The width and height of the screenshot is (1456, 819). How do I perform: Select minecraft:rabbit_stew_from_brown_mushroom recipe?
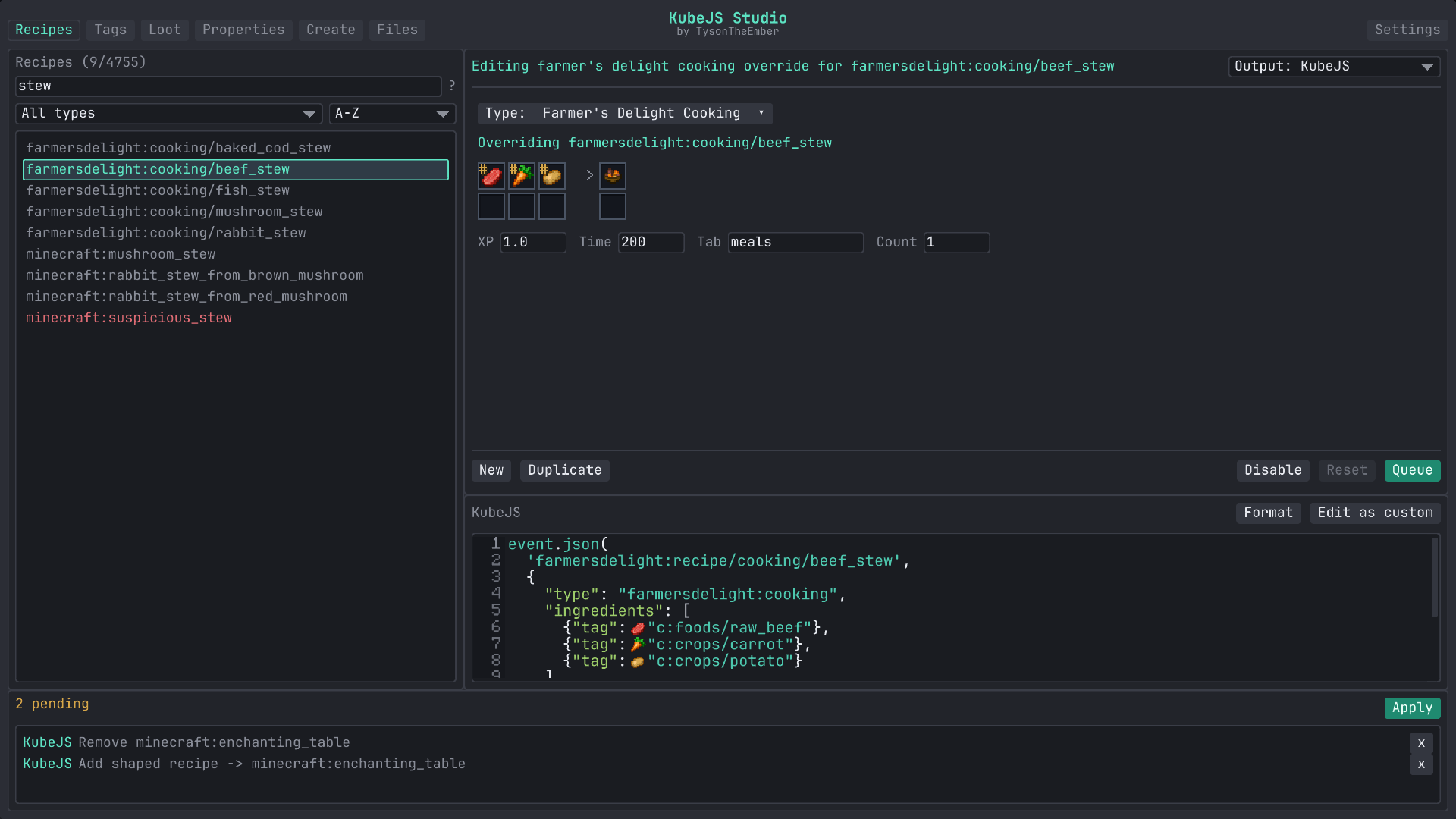click(x=236, y=276)
